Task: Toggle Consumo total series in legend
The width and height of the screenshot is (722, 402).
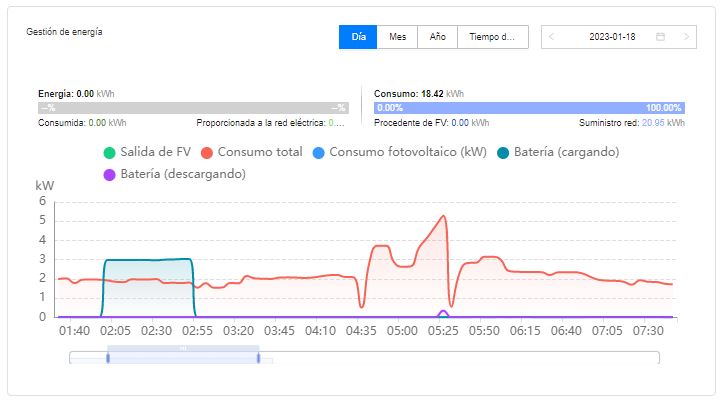Action: 252,152
